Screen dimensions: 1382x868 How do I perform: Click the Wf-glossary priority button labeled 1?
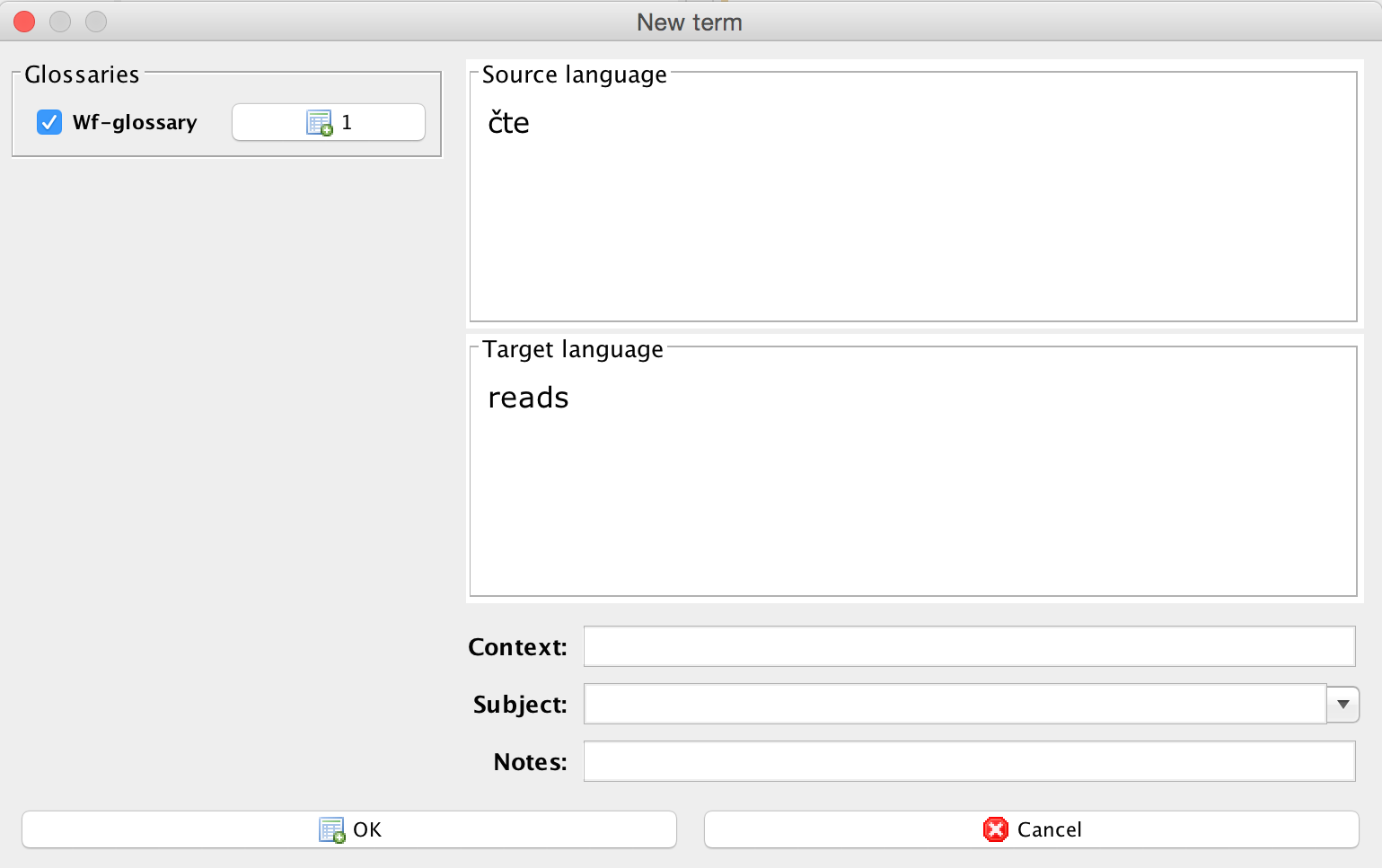click(329, 123)
